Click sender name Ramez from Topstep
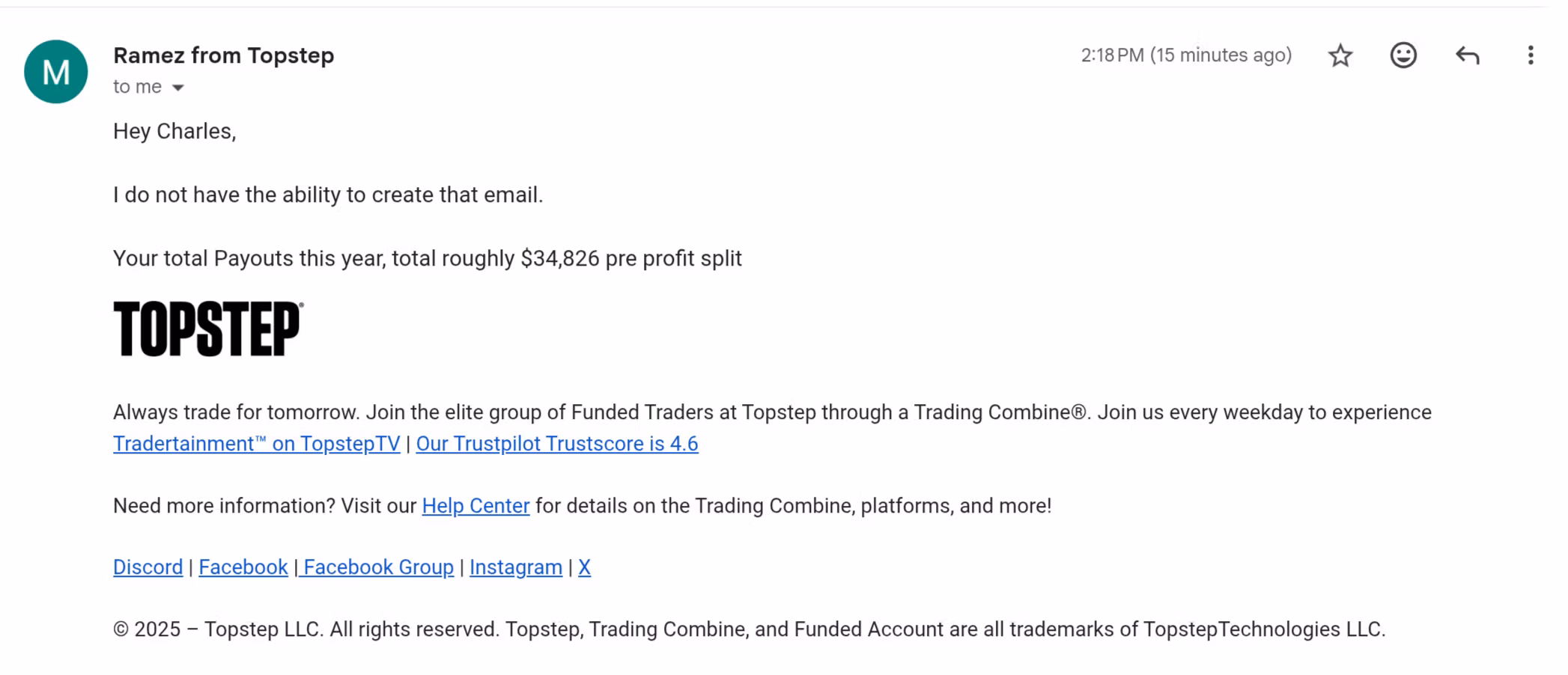Viewport: 1568px width, 675px height. click(223, 55)
